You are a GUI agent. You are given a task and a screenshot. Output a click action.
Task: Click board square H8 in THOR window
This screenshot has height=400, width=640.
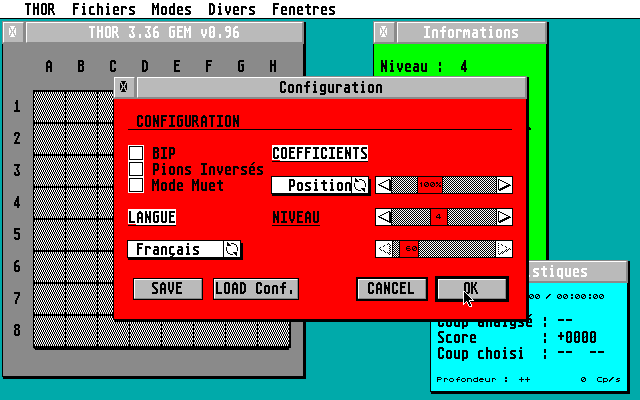273,331
